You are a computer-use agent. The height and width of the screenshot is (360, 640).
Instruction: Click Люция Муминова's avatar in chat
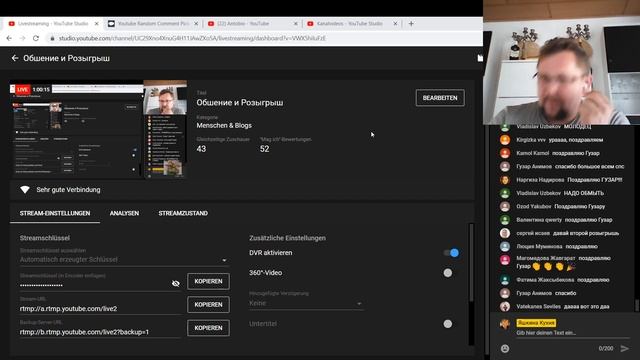[505, 247]
